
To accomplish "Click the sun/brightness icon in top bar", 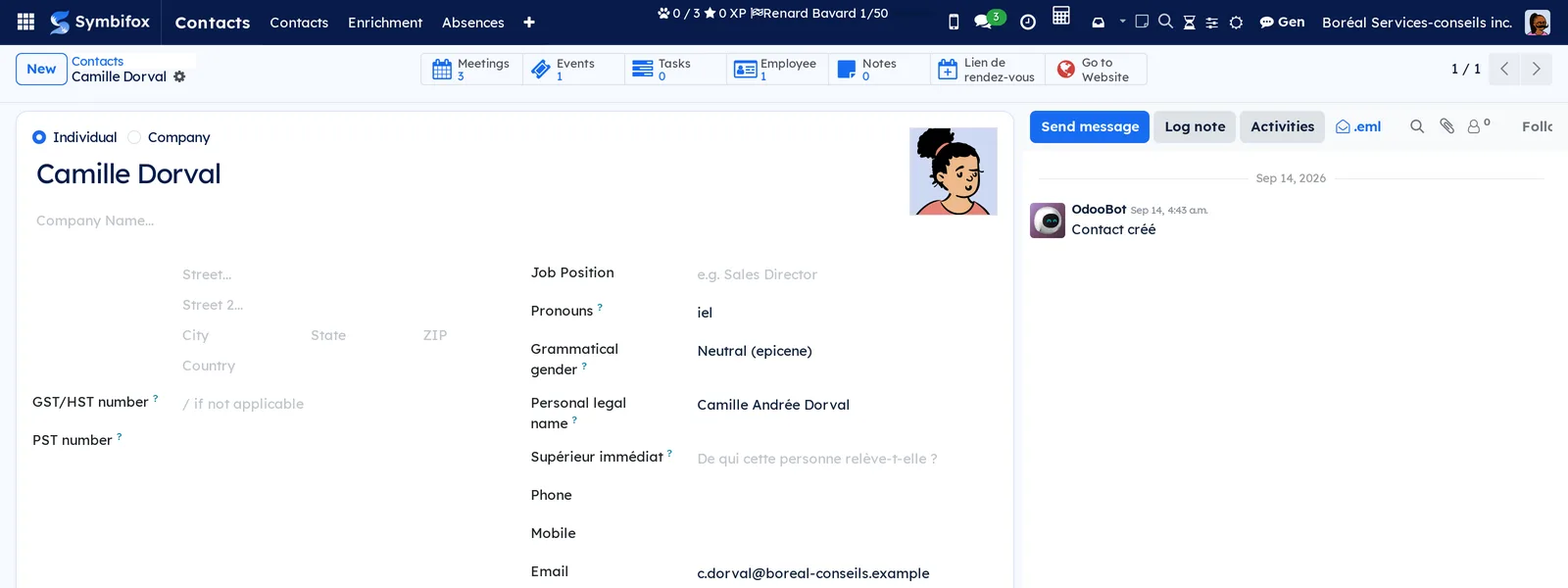I will coord(1236,22).
